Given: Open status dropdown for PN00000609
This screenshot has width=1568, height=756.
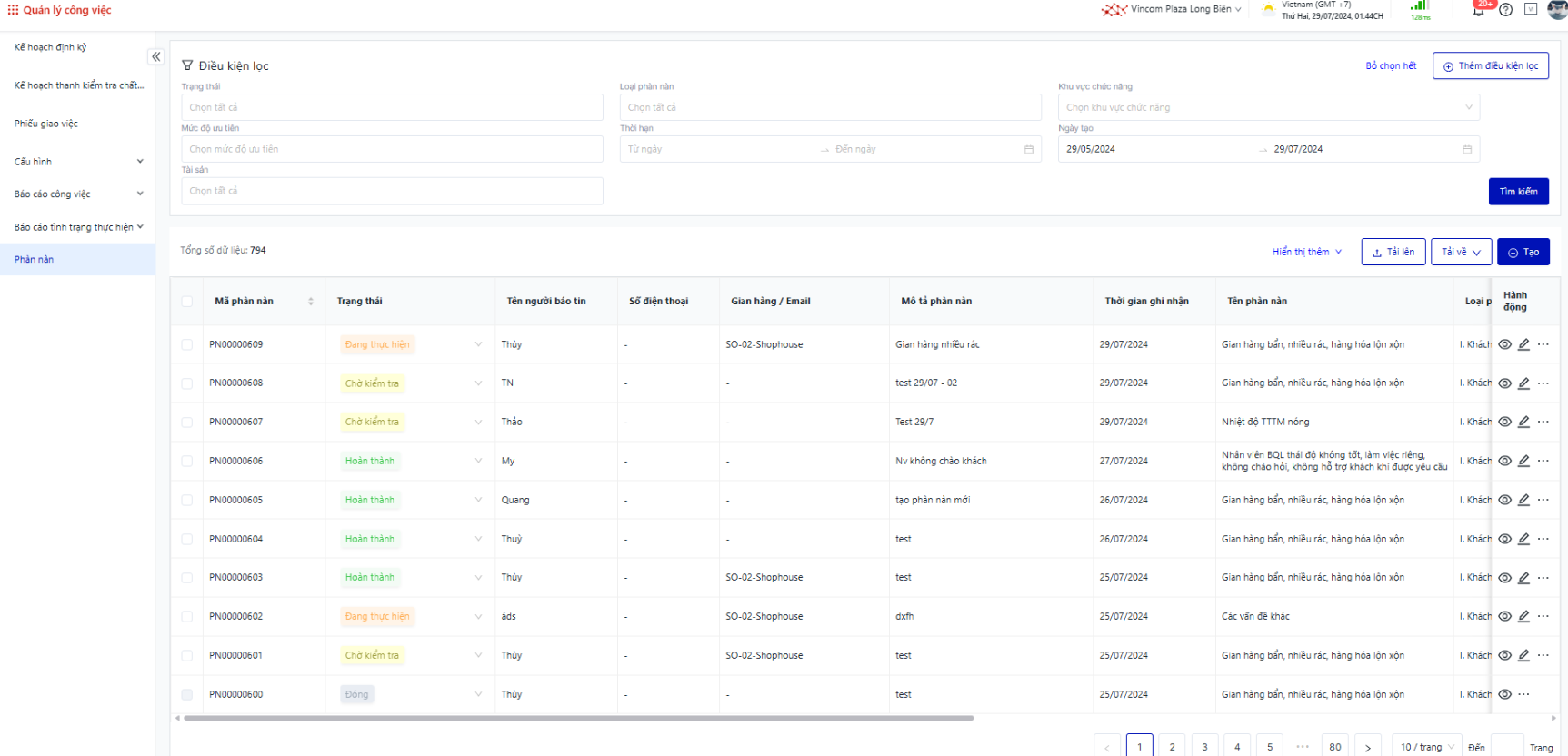Looking at the screenshot, I should coord(478,344).
